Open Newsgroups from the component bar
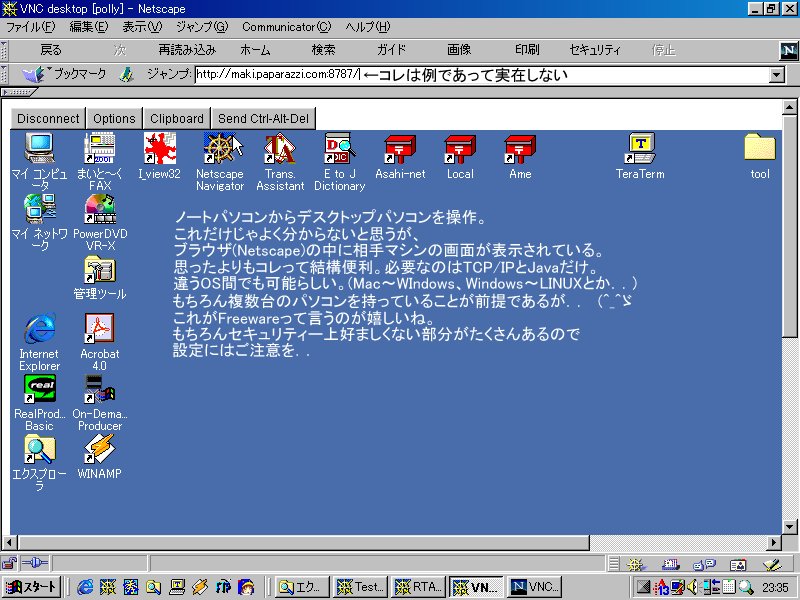Screen dimensions: 800x600 (x=704, y=564)
